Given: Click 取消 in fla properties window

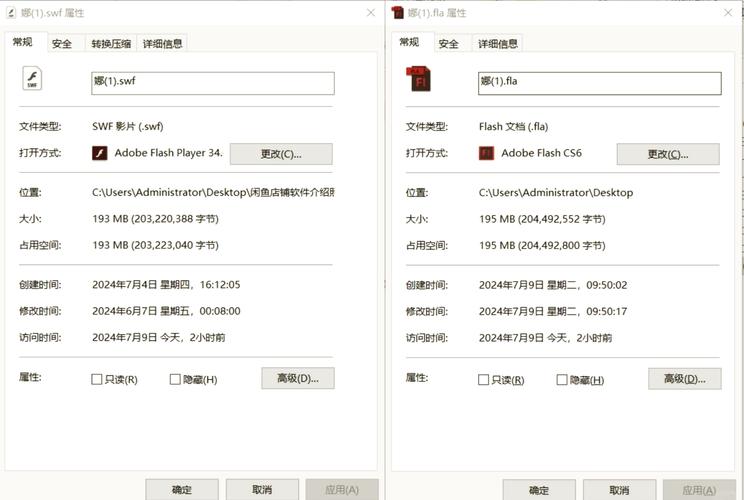Looking at the screenshot, I should point(619,490).
